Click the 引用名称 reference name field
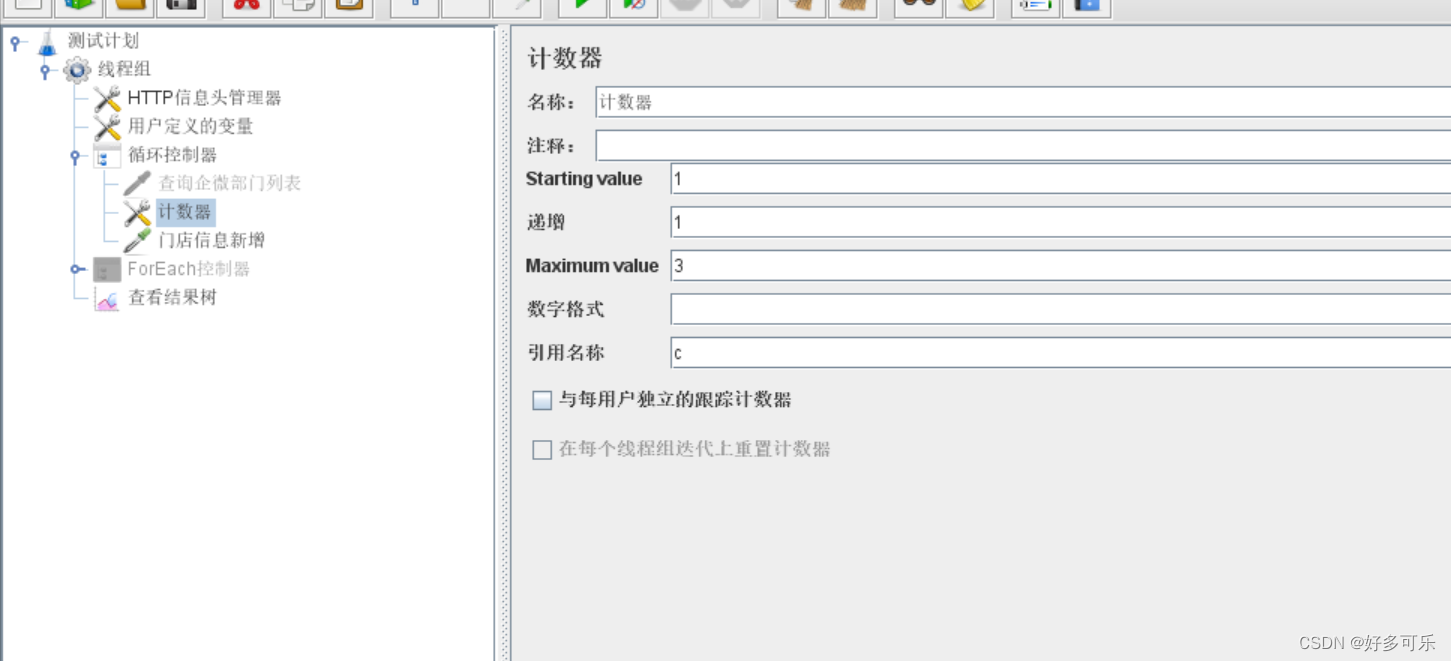 point(1061,353)
